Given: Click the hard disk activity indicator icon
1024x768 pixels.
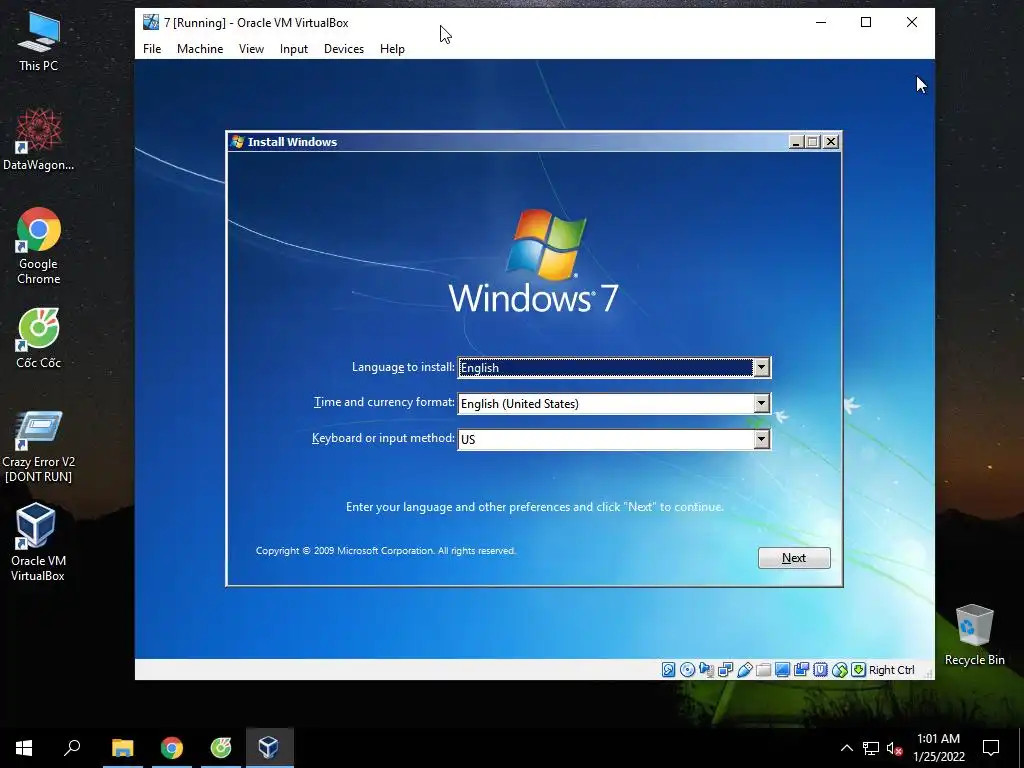Looking at the screenshot, I should tap(668, 669).
